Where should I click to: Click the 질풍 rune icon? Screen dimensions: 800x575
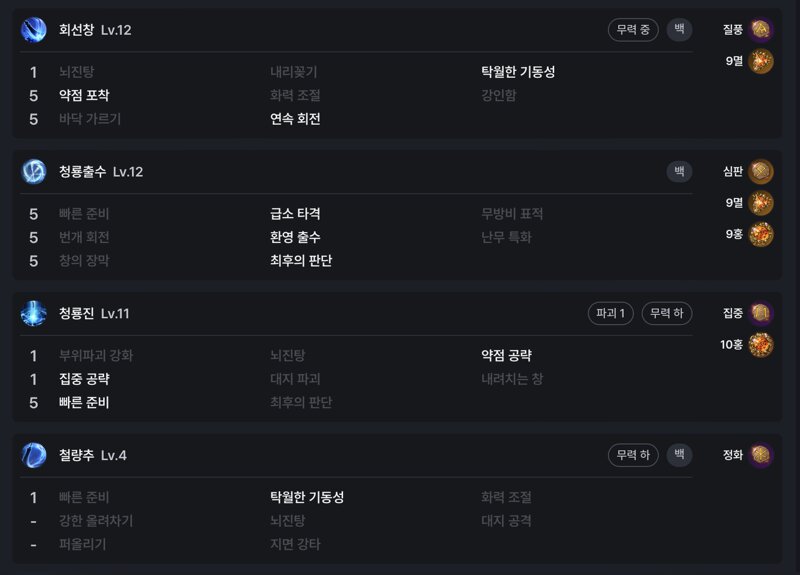[761, 30]
